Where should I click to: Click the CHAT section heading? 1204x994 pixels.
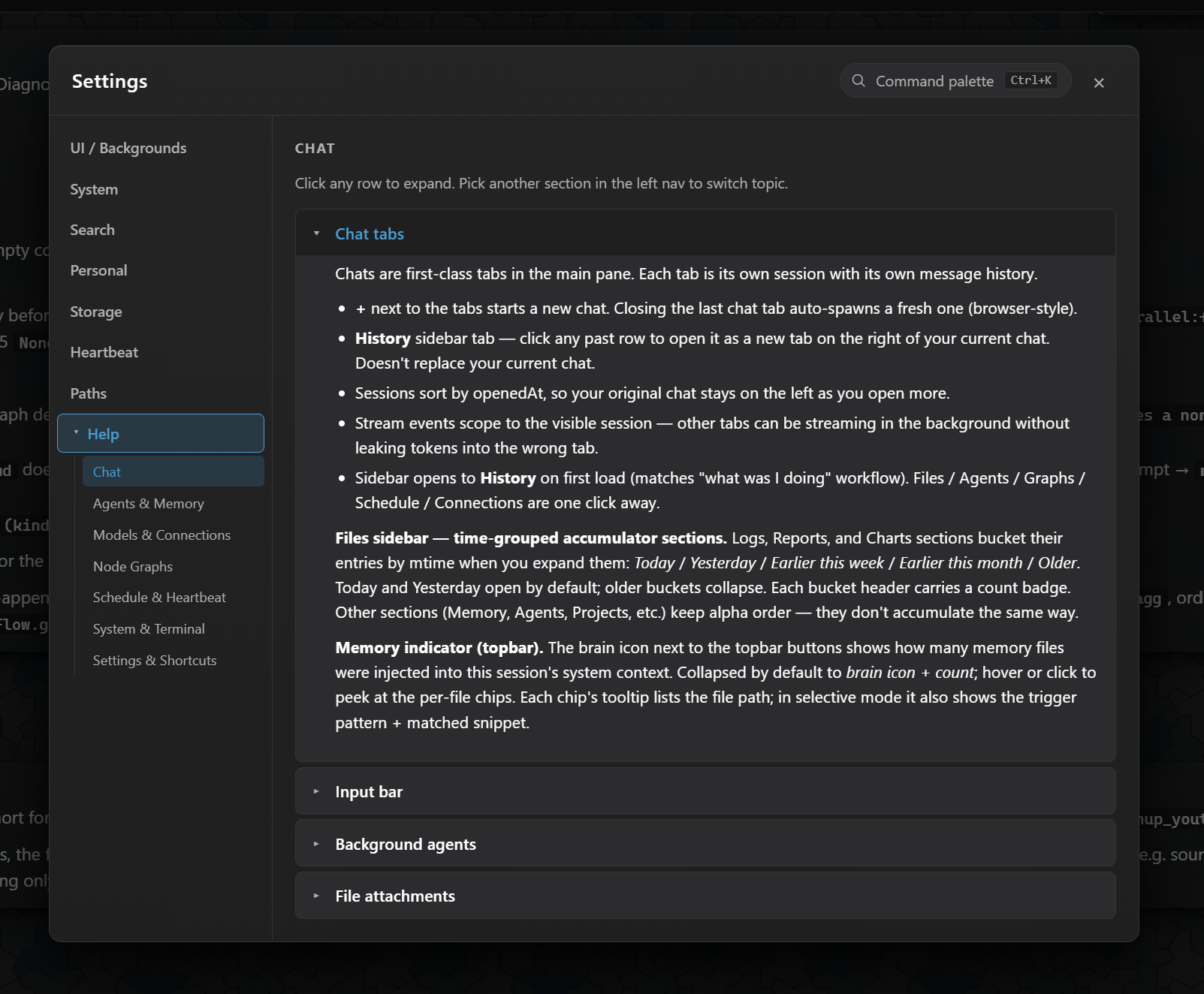point(315,149)
